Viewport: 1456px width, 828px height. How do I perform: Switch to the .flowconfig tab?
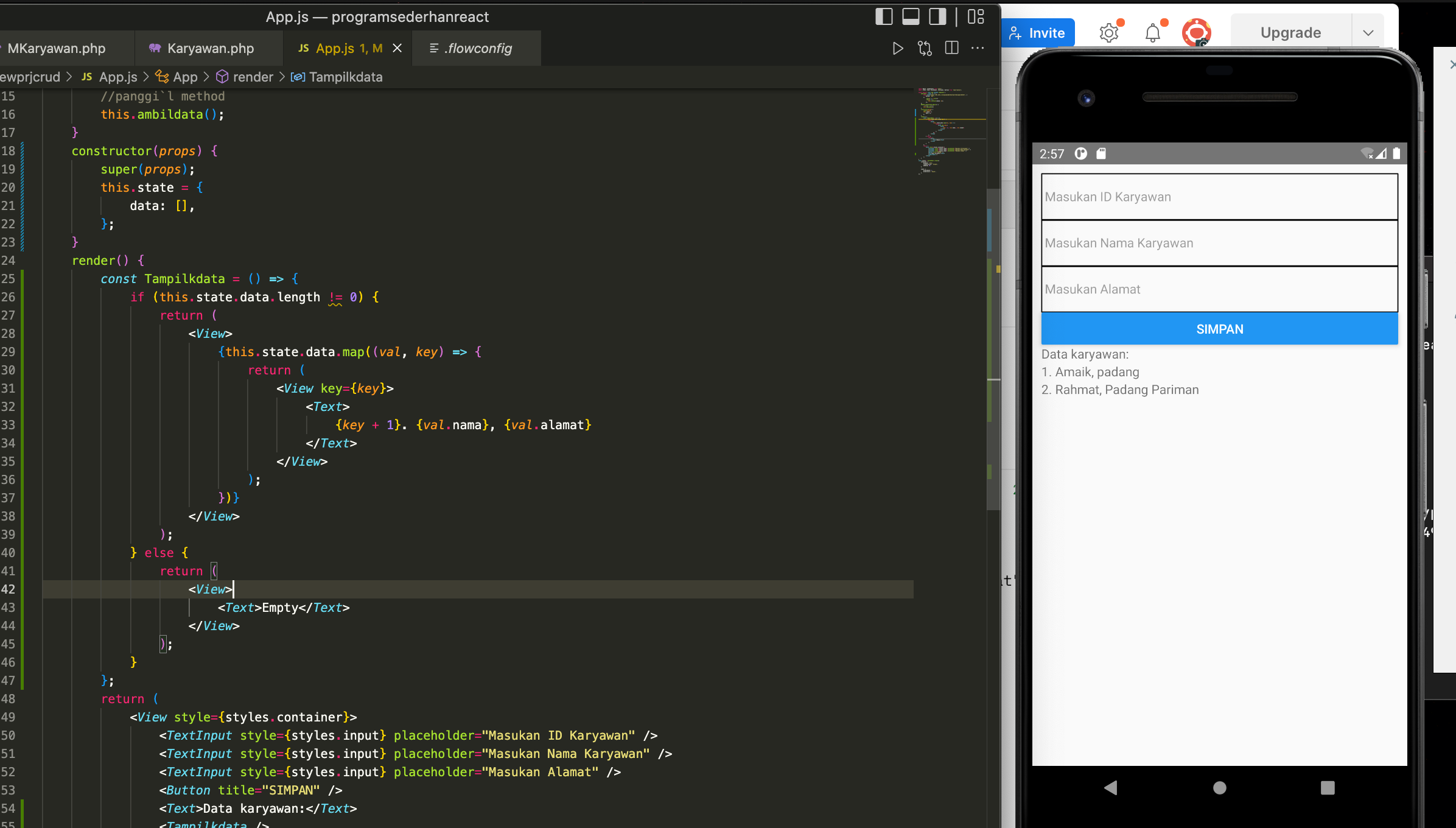478,49
